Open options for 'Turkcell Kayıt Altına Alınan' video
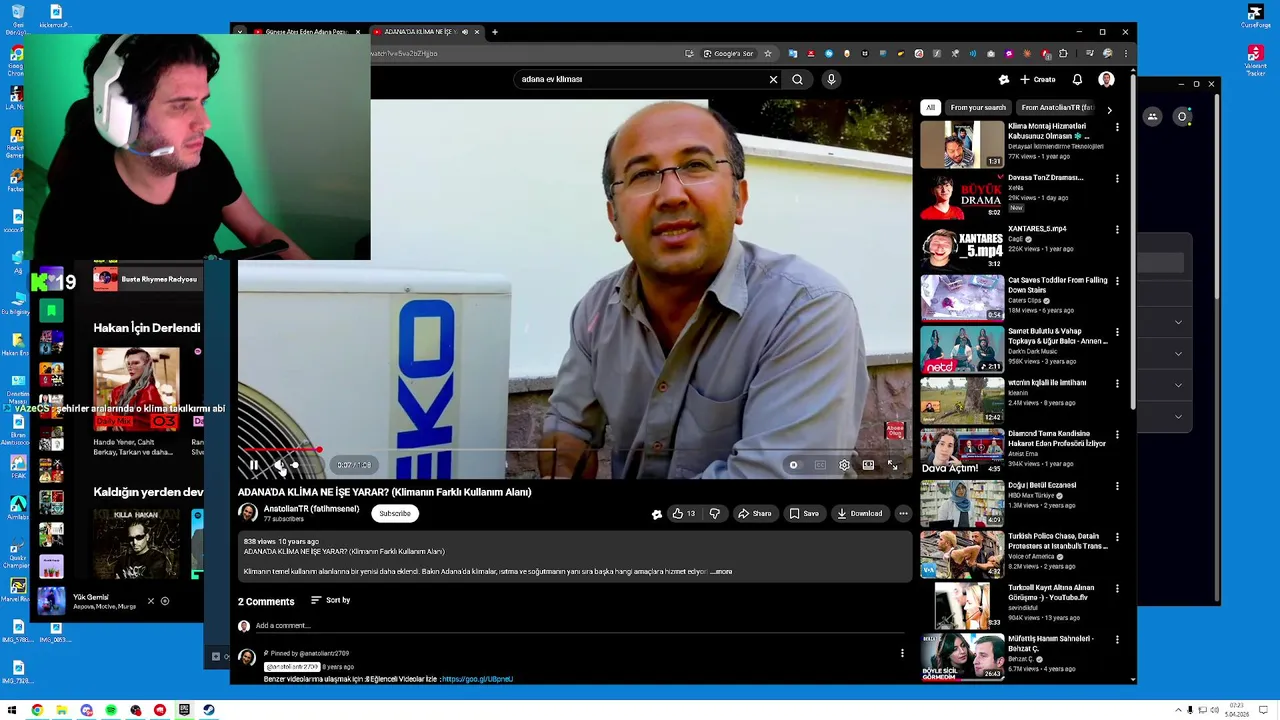 pyautogui.click(x=1117, y=588)
